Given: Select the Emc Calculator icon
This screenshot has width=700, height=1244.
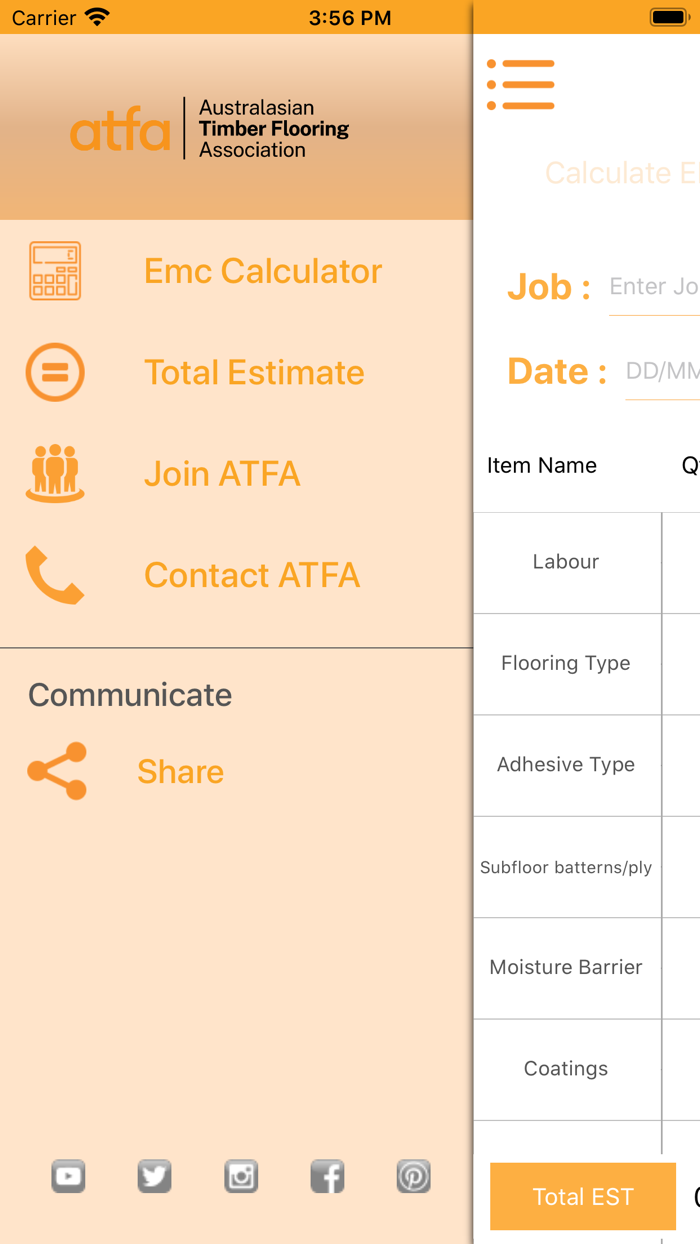Looking at the screenshot, I should click(x=55, y=270).
